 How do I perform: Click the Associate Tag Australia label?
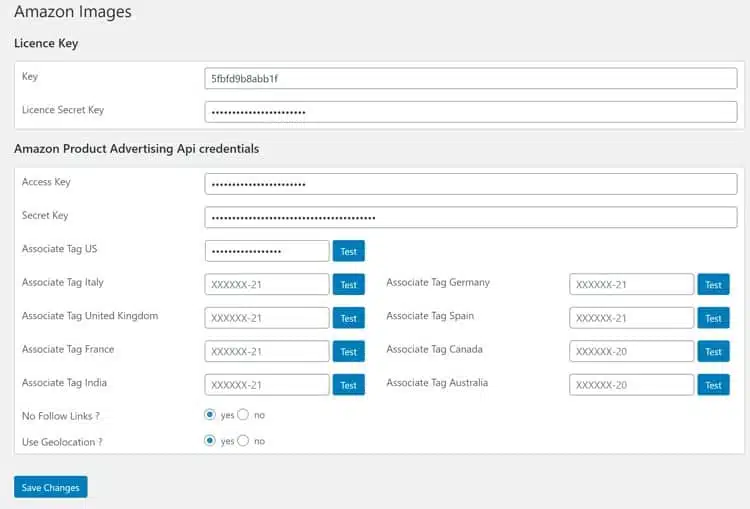[x=437, y=383]
